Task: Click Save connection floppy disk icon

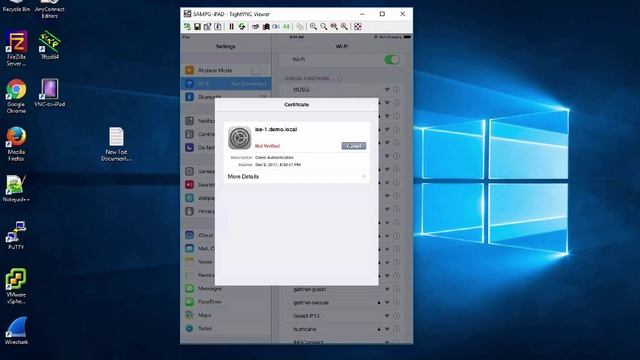Action: click(x=197, y=27)
